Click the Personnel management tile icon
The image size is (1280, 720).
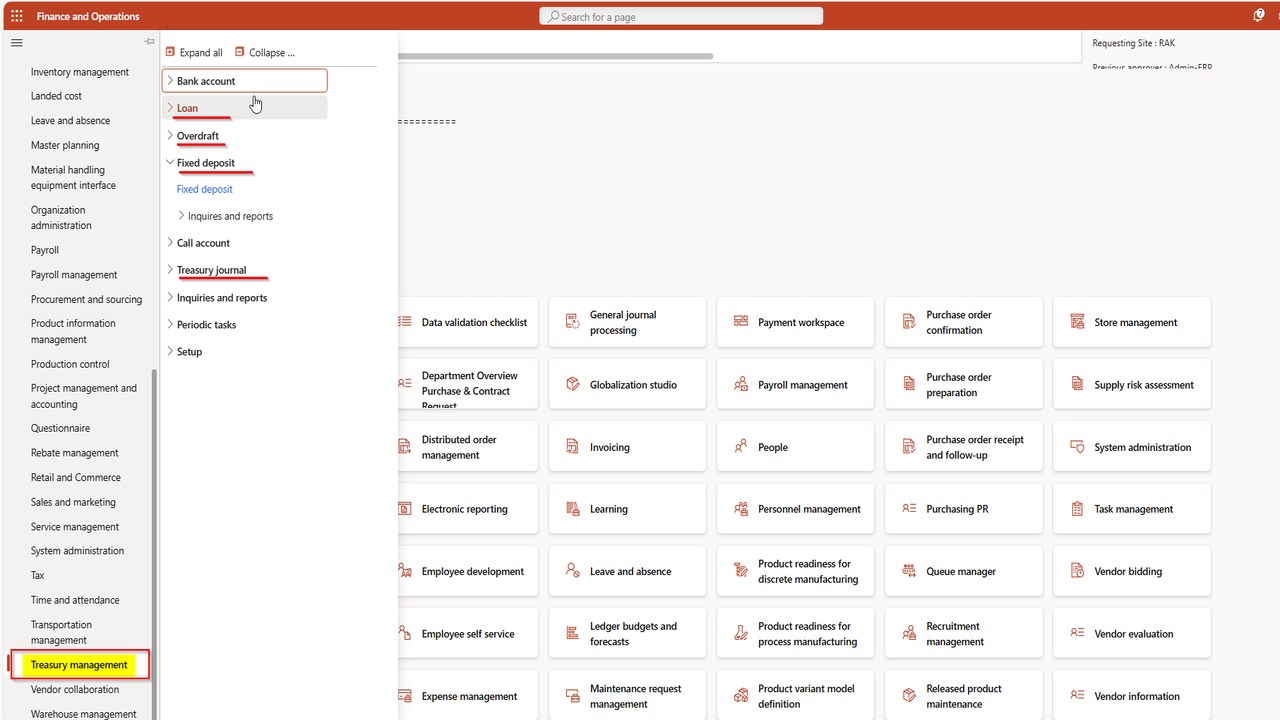pyautogui.click(x=741, y=509)
